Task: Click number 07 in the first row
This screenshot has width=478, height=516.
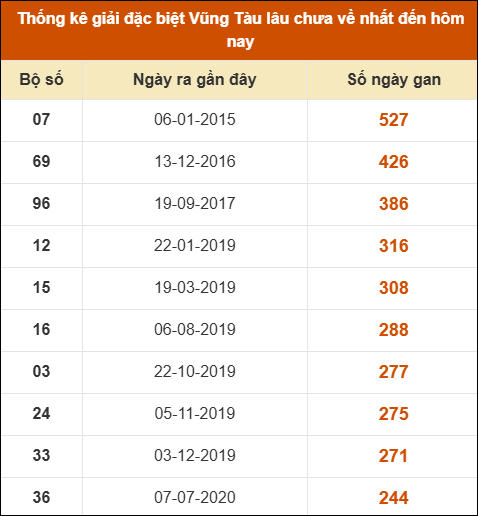Action: [41, 119]
